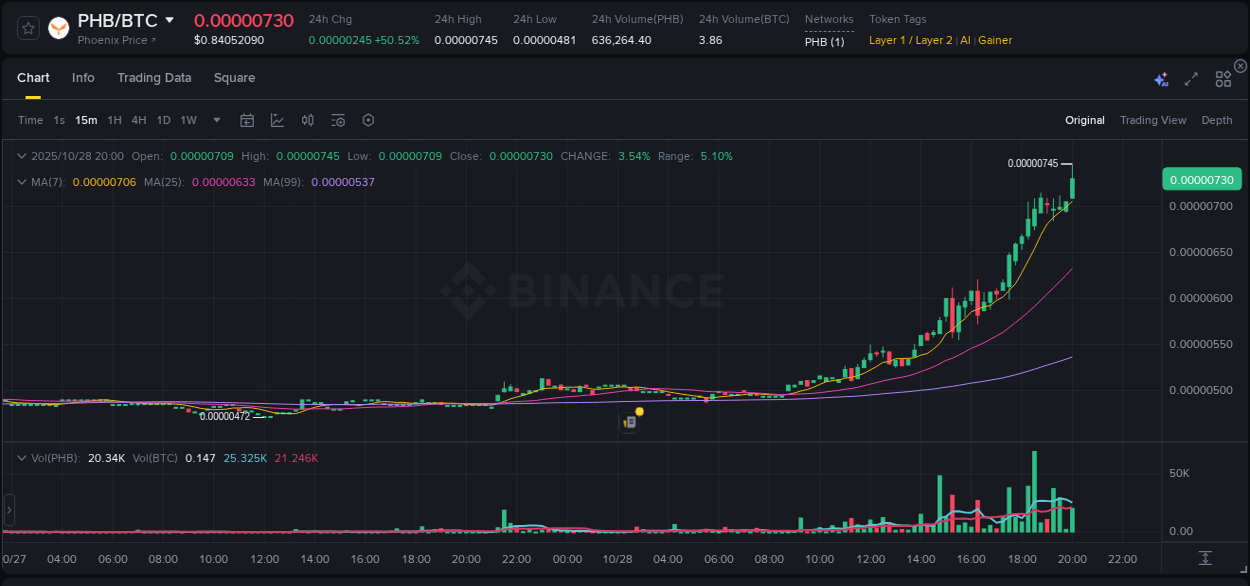The width and height of the screenshot is (1250, 586).
Task: Select the line chart style icon
Action: [277, 120]
